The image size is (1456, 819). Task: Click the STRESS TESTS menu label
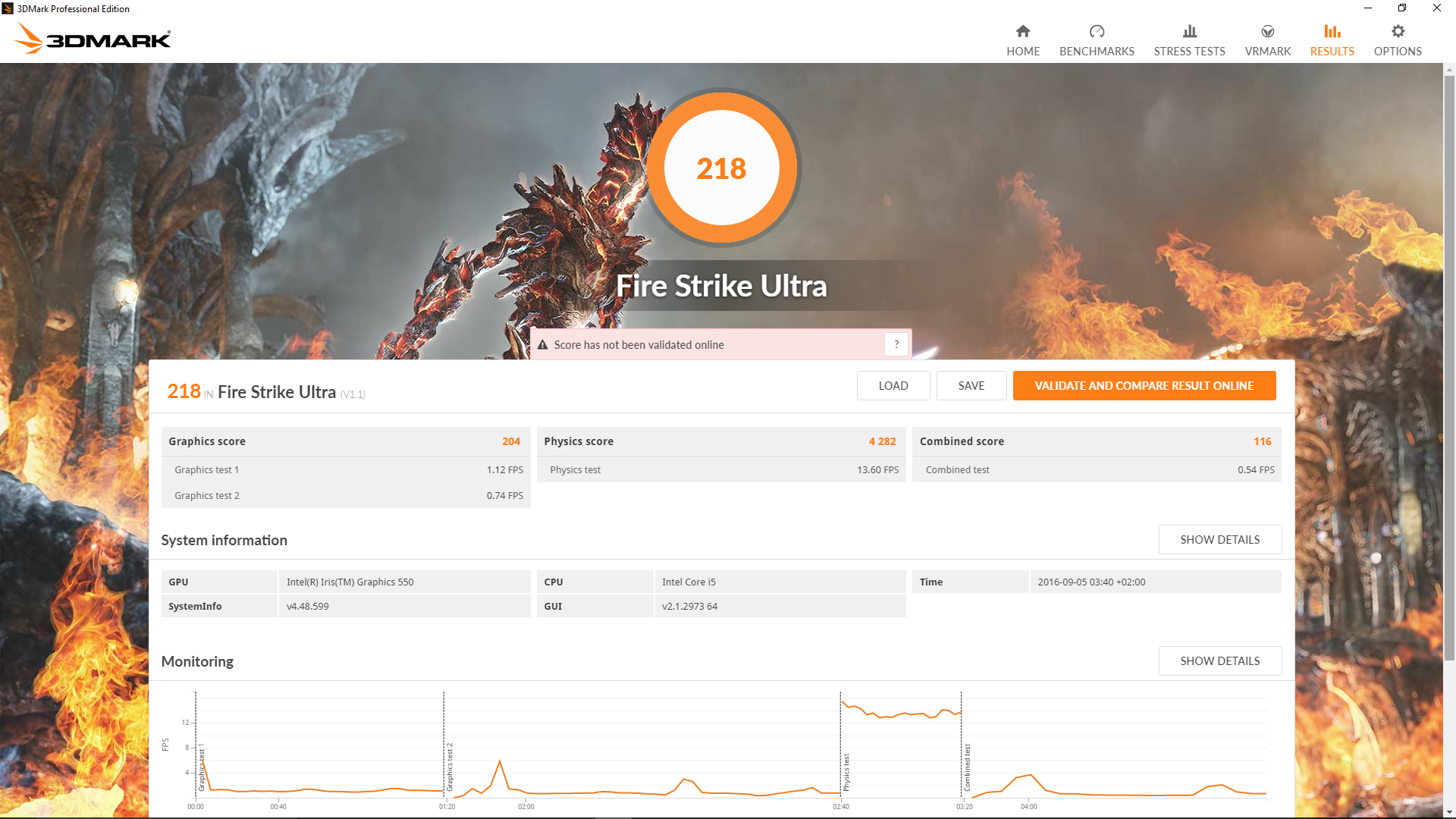(1189, 52)
